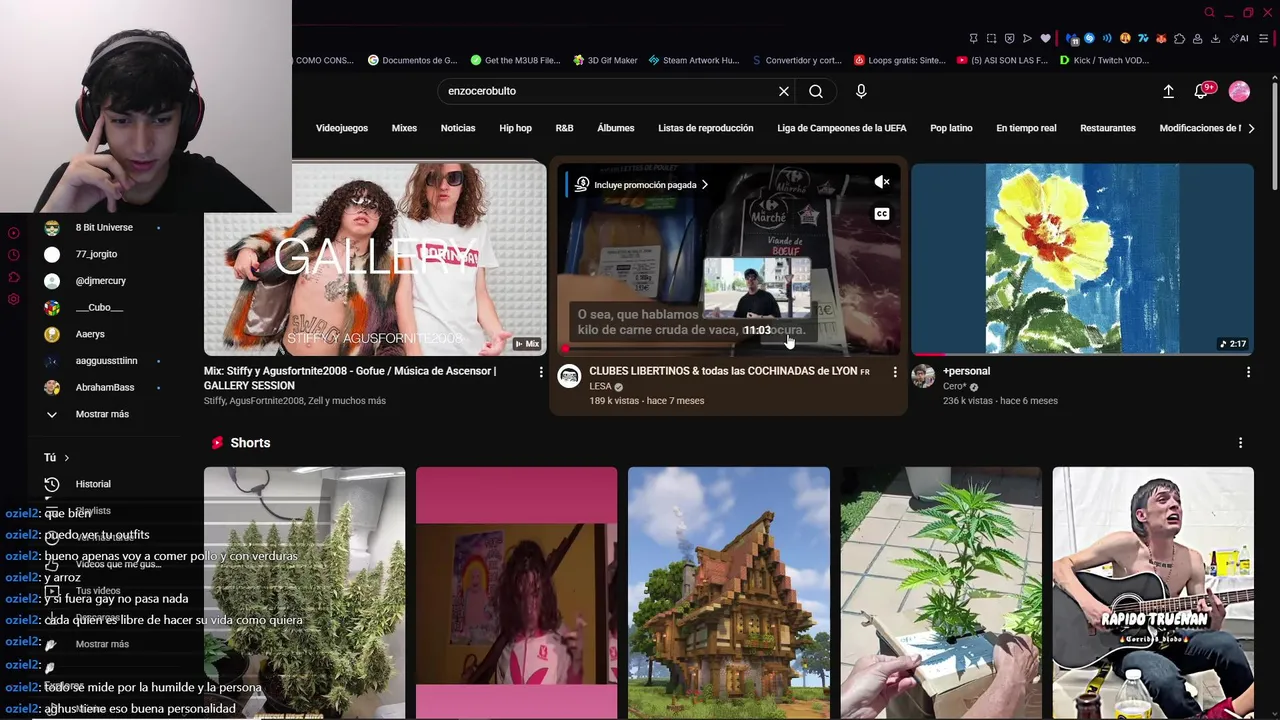Select the Mixes chip
This screenshot has height=720, width=1280.
404,128
